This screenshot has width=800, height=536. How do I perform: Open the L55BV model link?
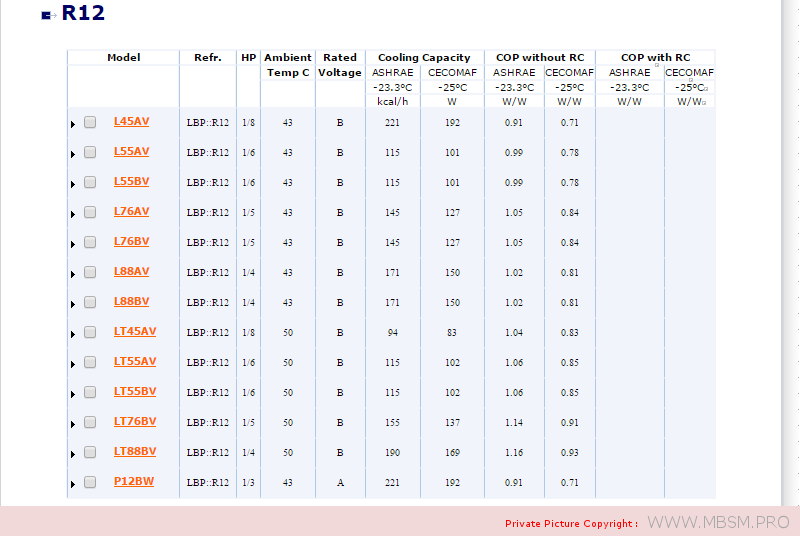tap(131, 181)
